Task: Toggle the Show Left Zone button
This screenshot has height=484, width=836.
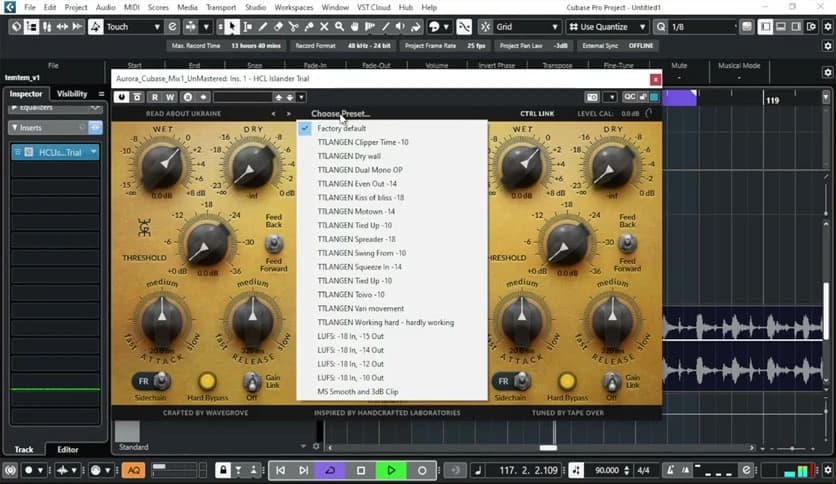Action: pyautogui.click(x=766, y=27)
